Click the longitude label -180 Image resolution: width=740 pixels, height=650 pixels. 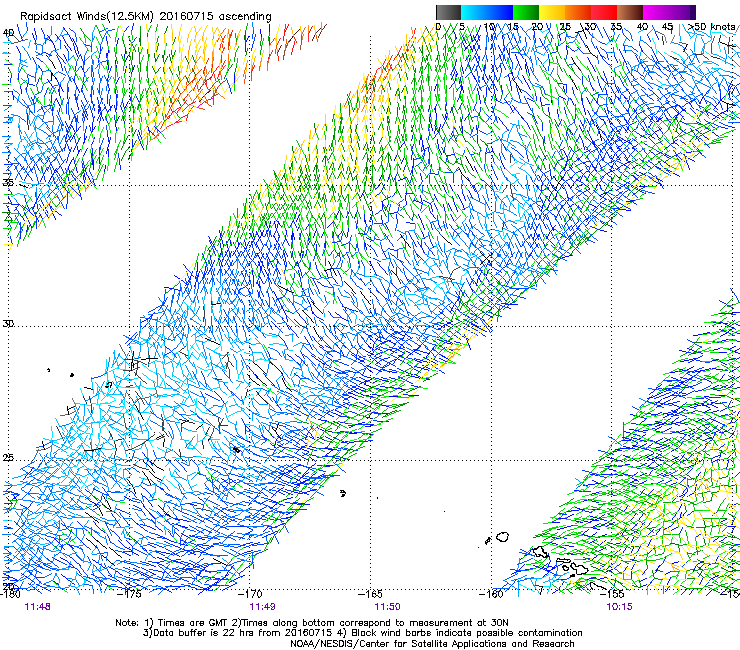pyautogui.click(x=10, y=594)
